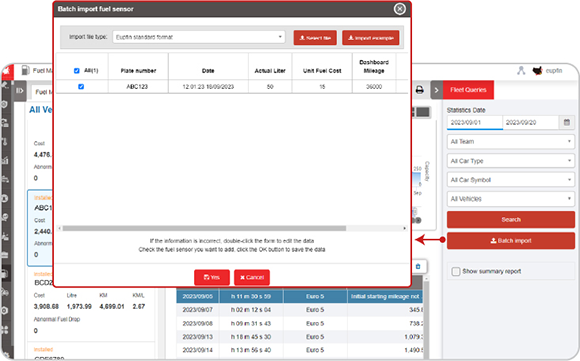Cancel the batch import dialog

(252, 277)
